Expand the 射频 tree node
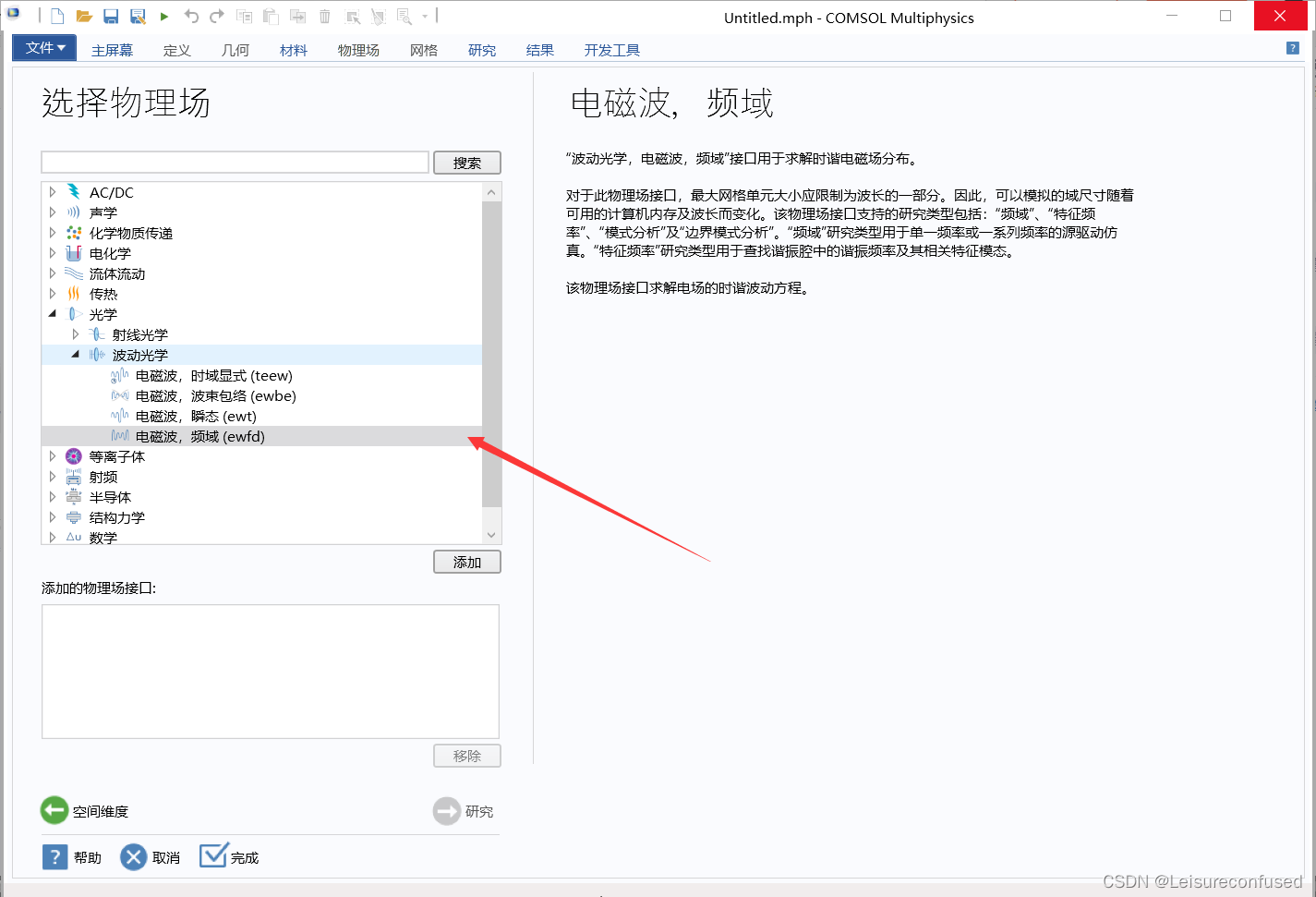1316x897 pixels. point(53,477)
